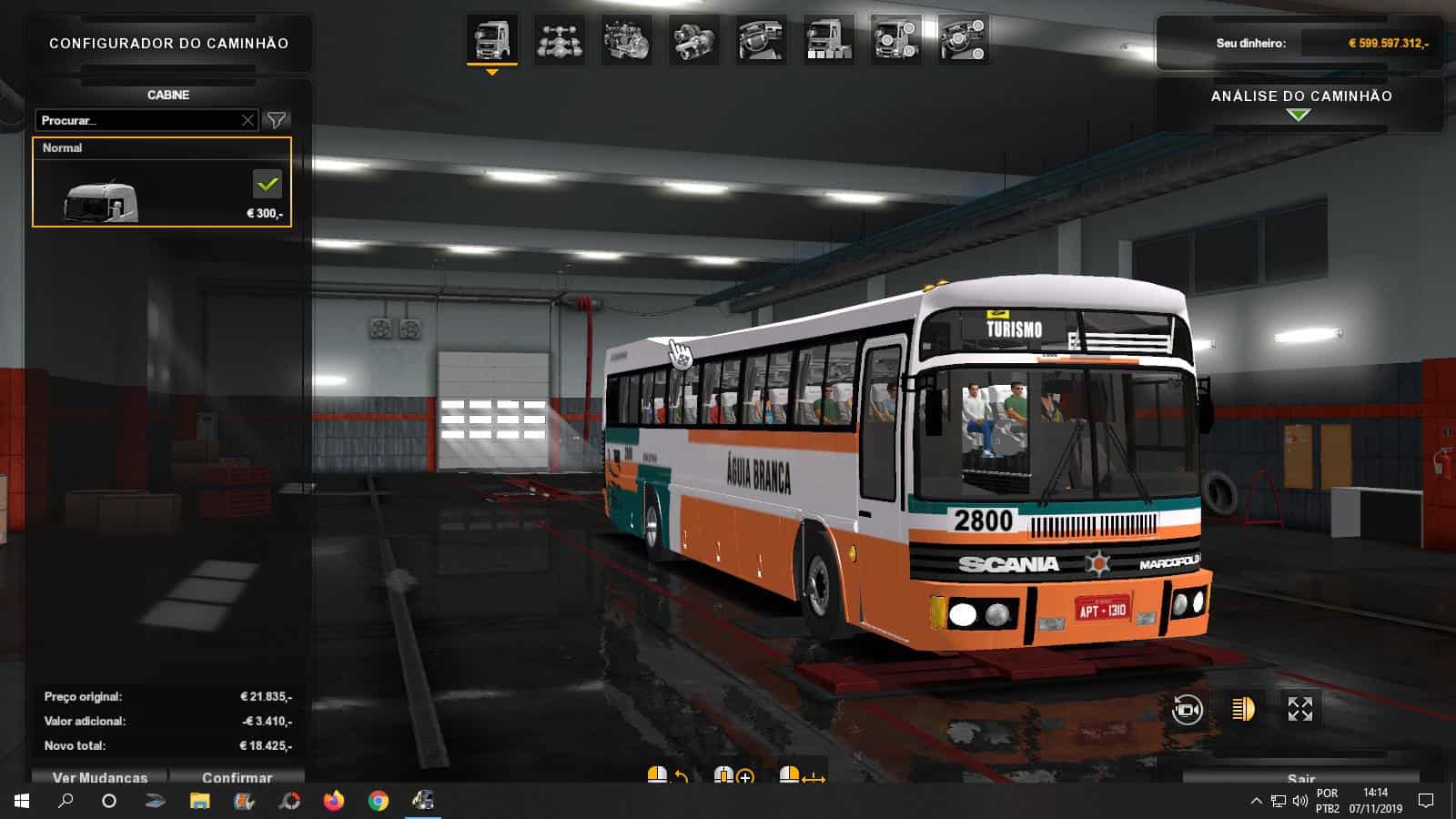Click the fullscreen view icon
The width and height of the screenshot is (1456, 819).
tap(1301, 708)
